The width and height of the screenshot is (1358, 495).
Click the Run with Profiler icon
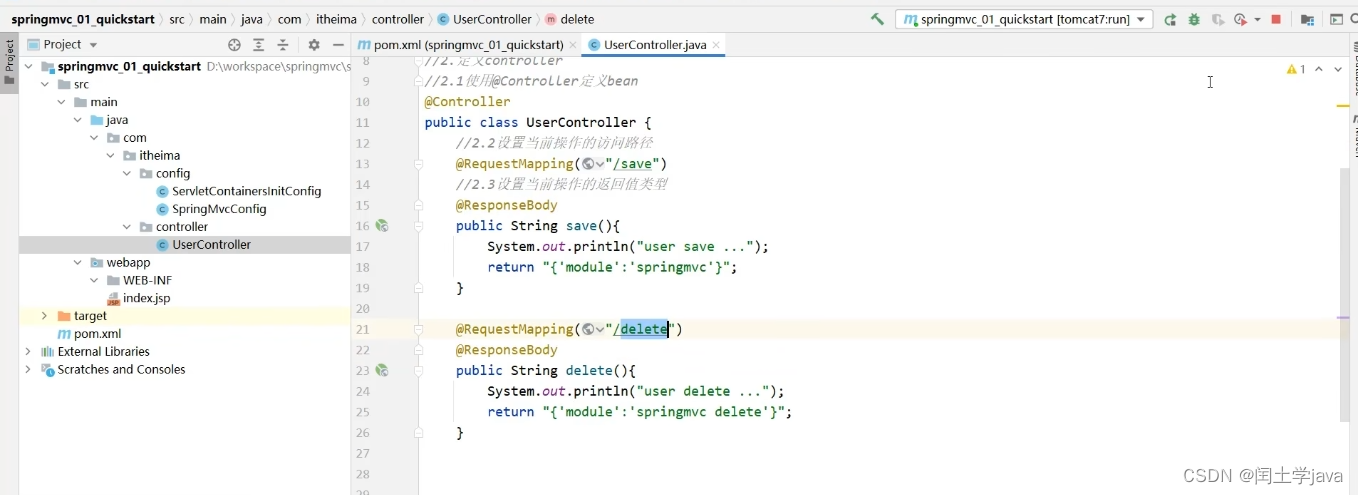click(1240, 19)
